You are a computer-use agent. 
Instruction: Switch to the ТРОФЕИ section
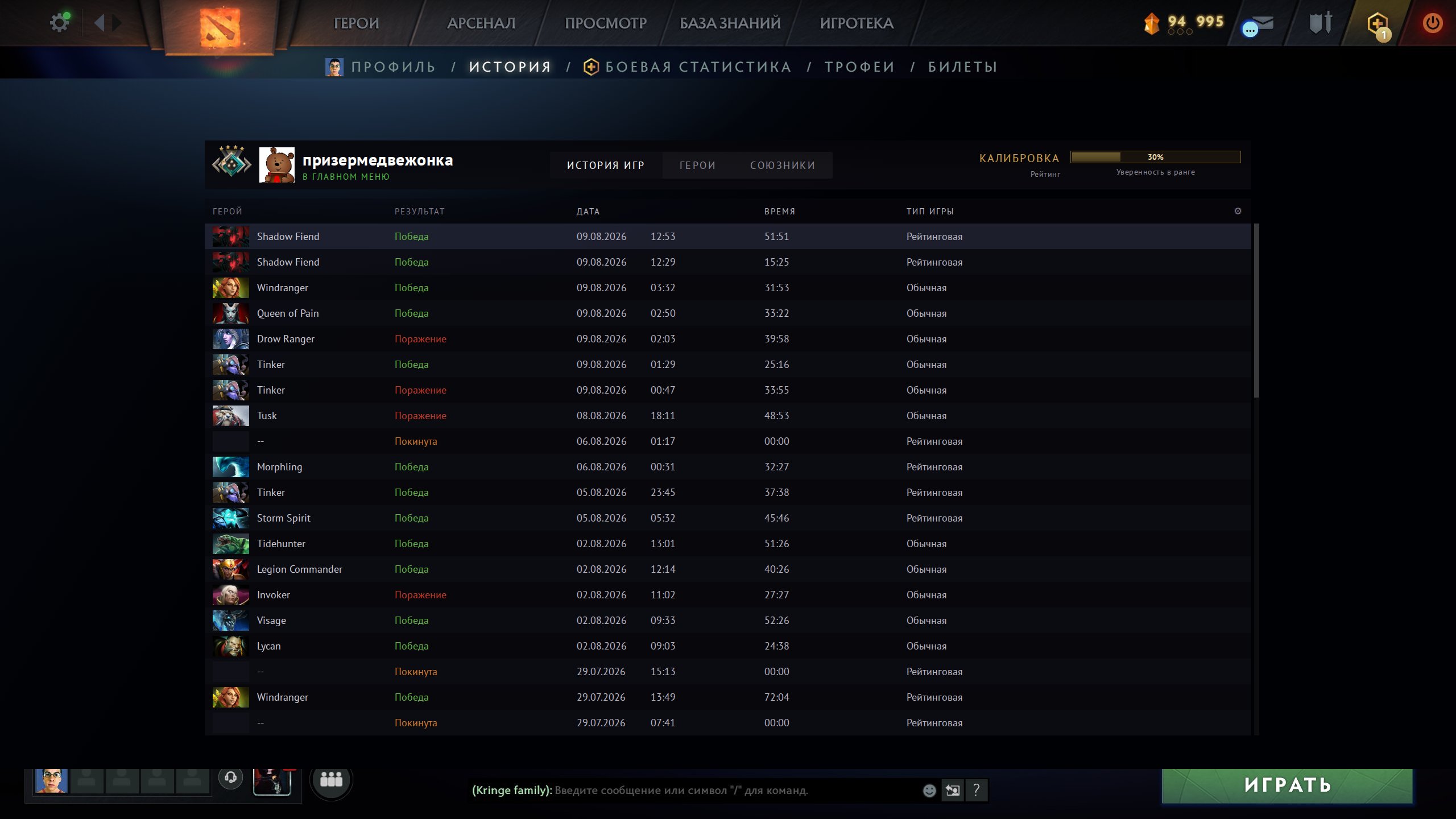tap(859, 67)
